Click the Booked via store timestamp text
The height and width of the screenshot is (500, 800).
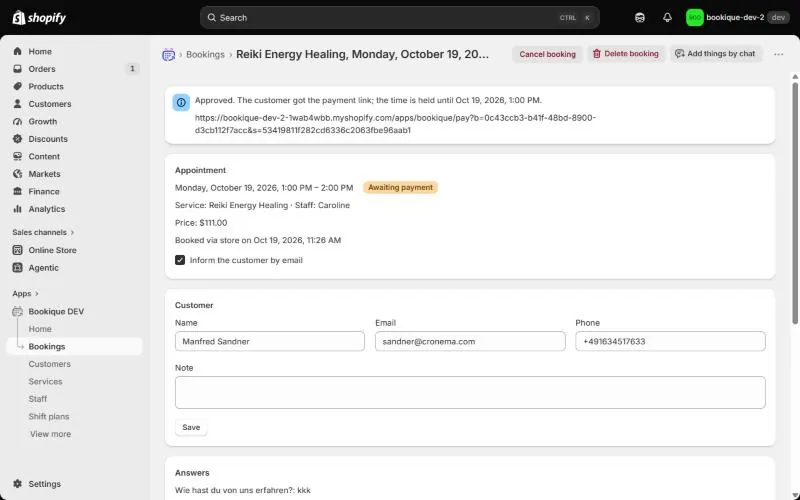point(258,240)
